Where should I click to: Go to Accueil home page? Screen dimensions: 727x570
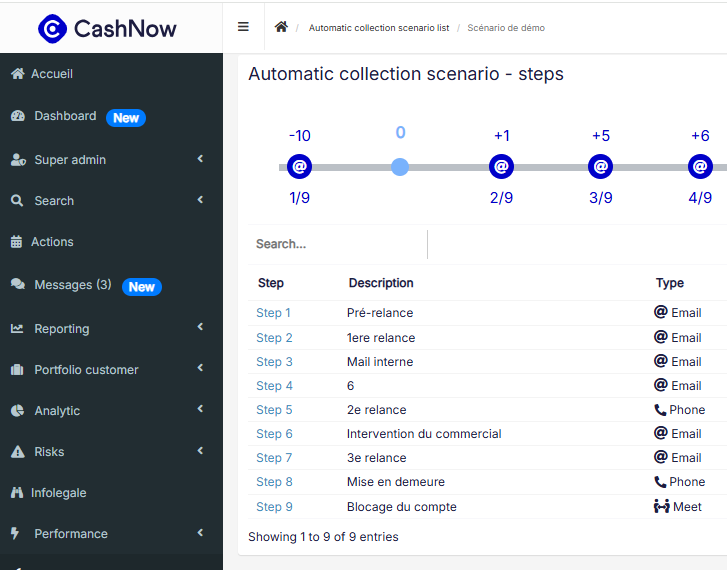pos(51,74)
